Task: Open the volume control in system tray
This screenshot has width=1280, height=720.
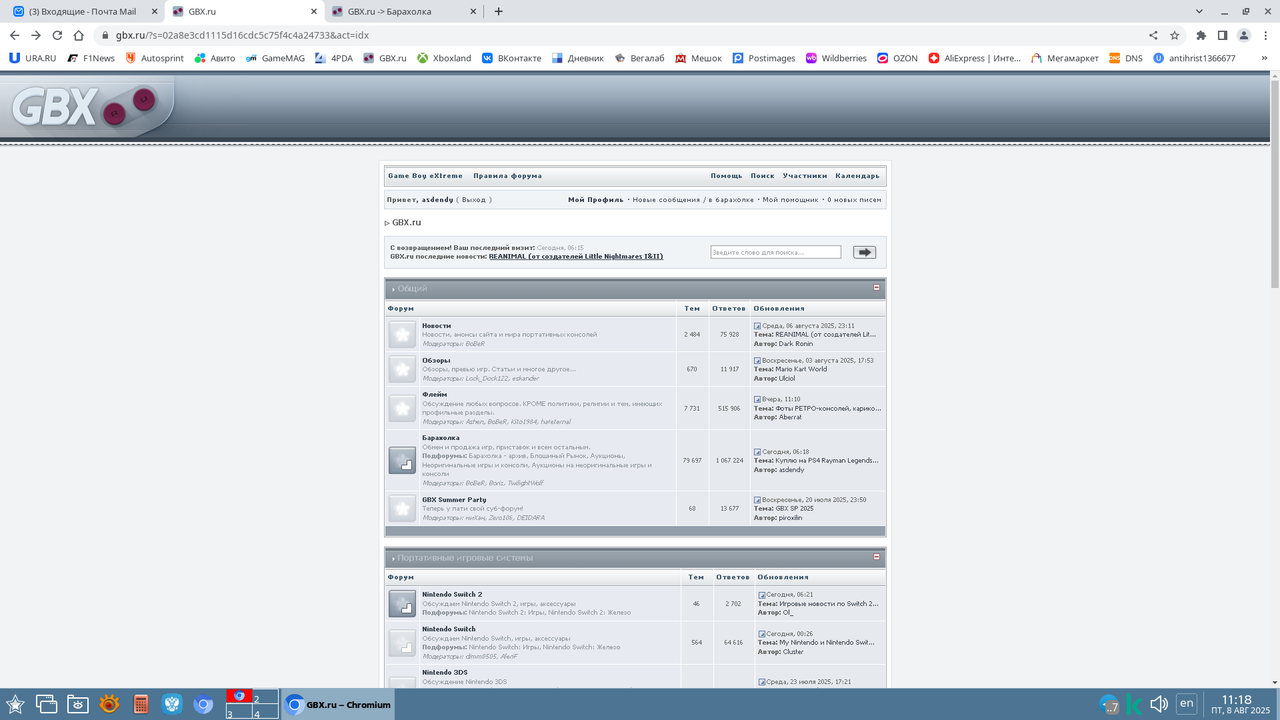Action: (x=1159, y=704)
